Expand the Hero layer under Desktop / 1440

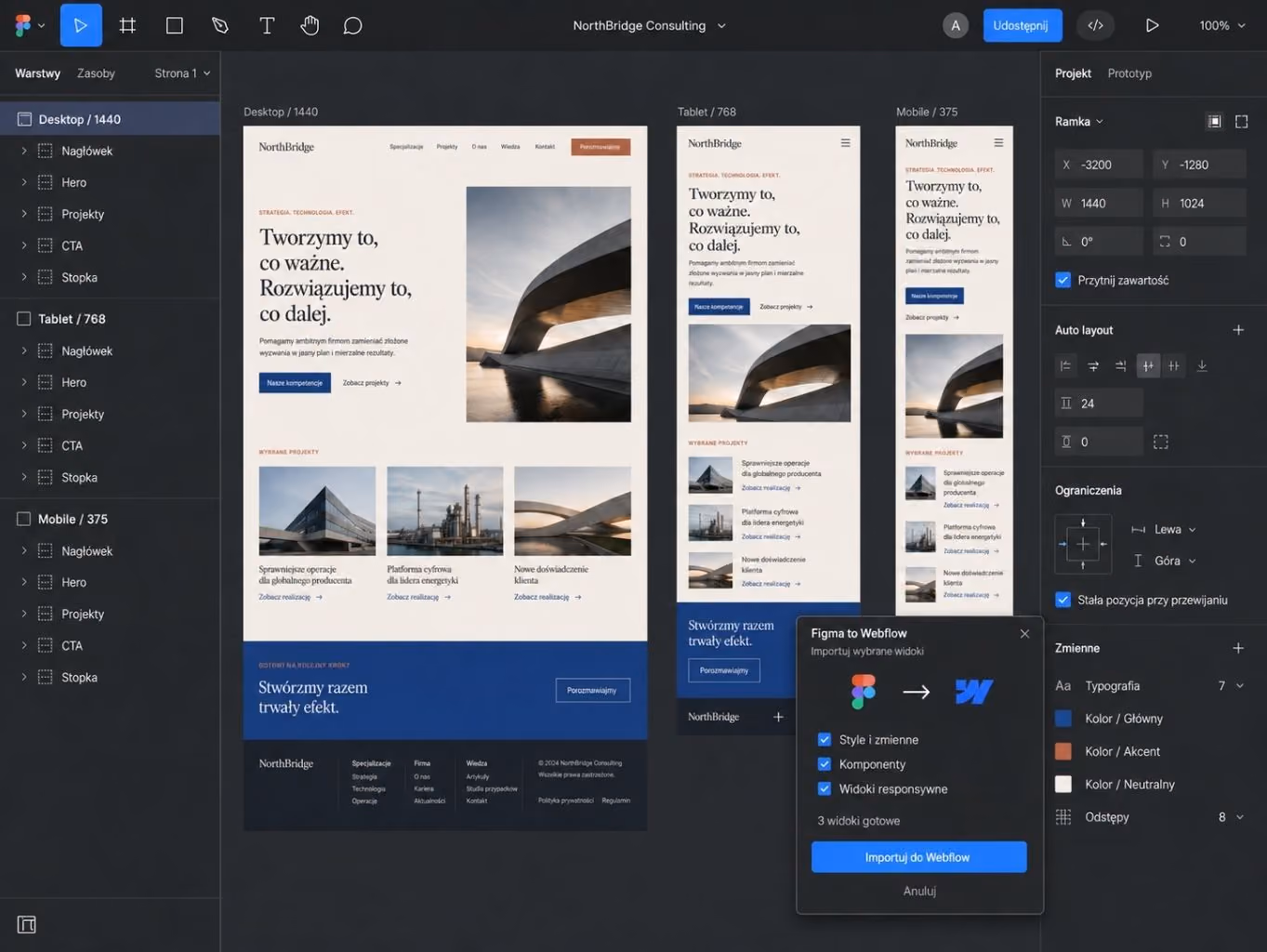[24, 182]
